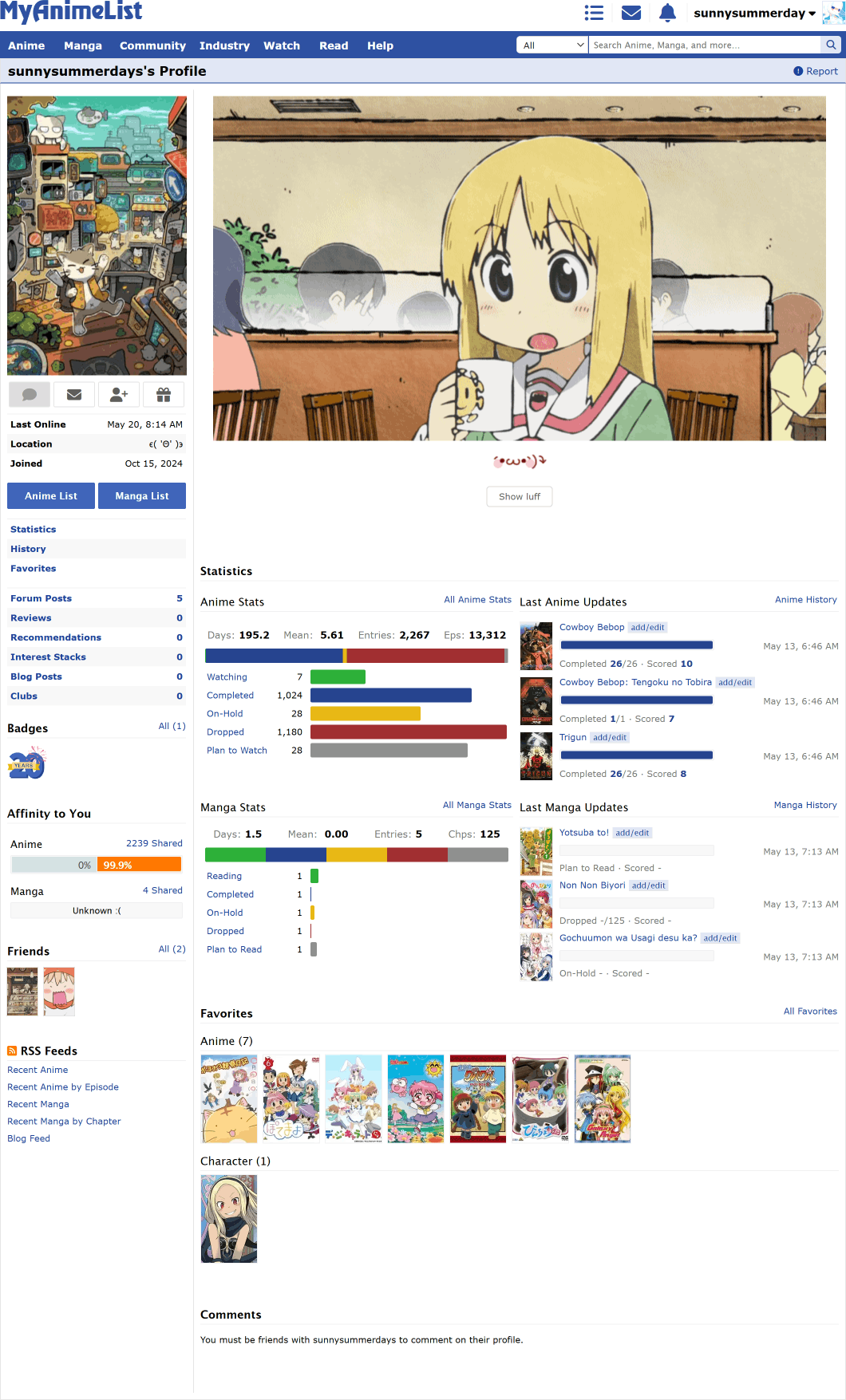This screenshot has height=1400, width=846.
Task: Click the RSS Feeds orange icon
Action: tap(12, 1051)
